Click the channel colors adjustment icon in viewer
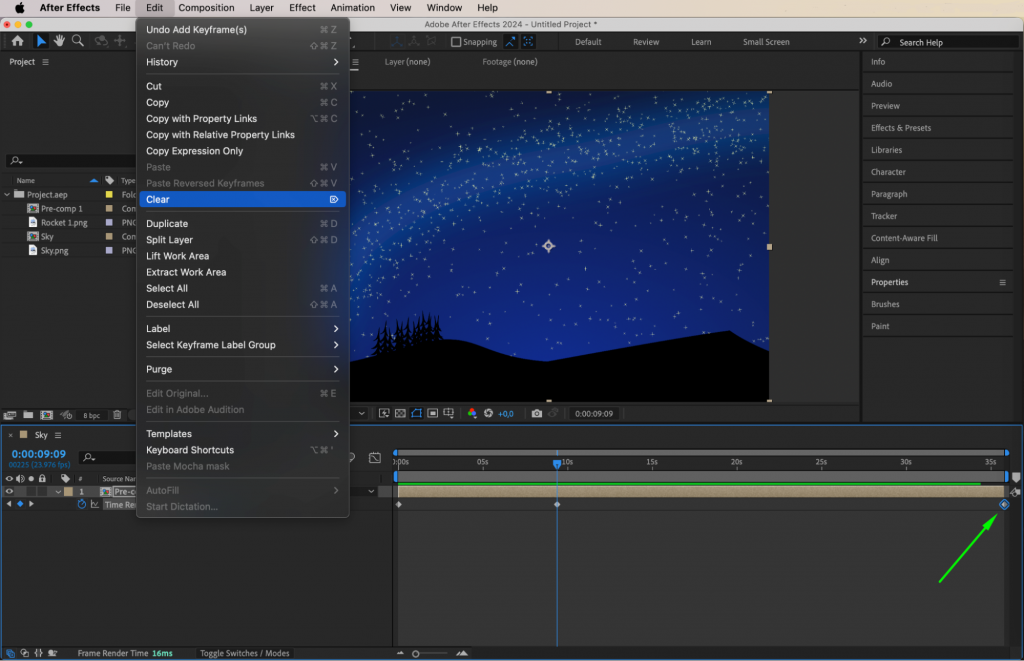 [472, 413]
